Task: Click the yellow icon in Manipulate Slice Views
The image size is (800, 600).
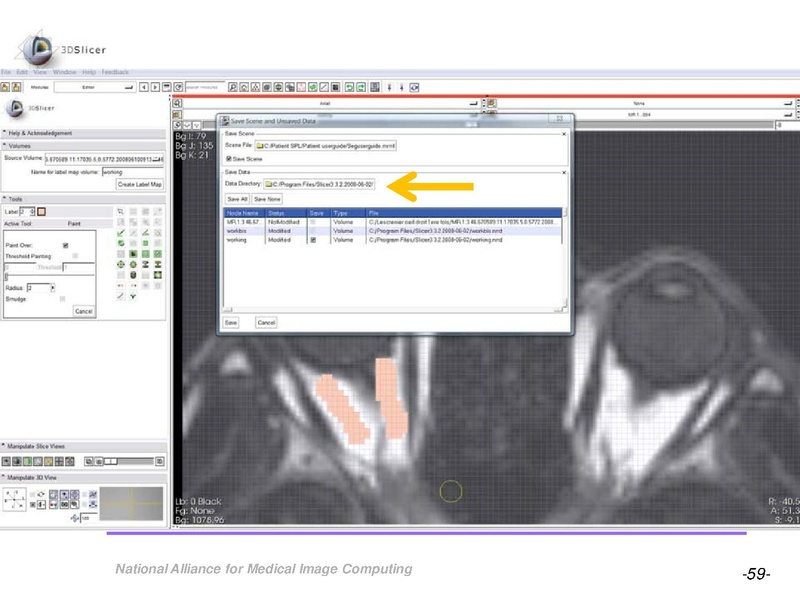Action: click(48, 461)
